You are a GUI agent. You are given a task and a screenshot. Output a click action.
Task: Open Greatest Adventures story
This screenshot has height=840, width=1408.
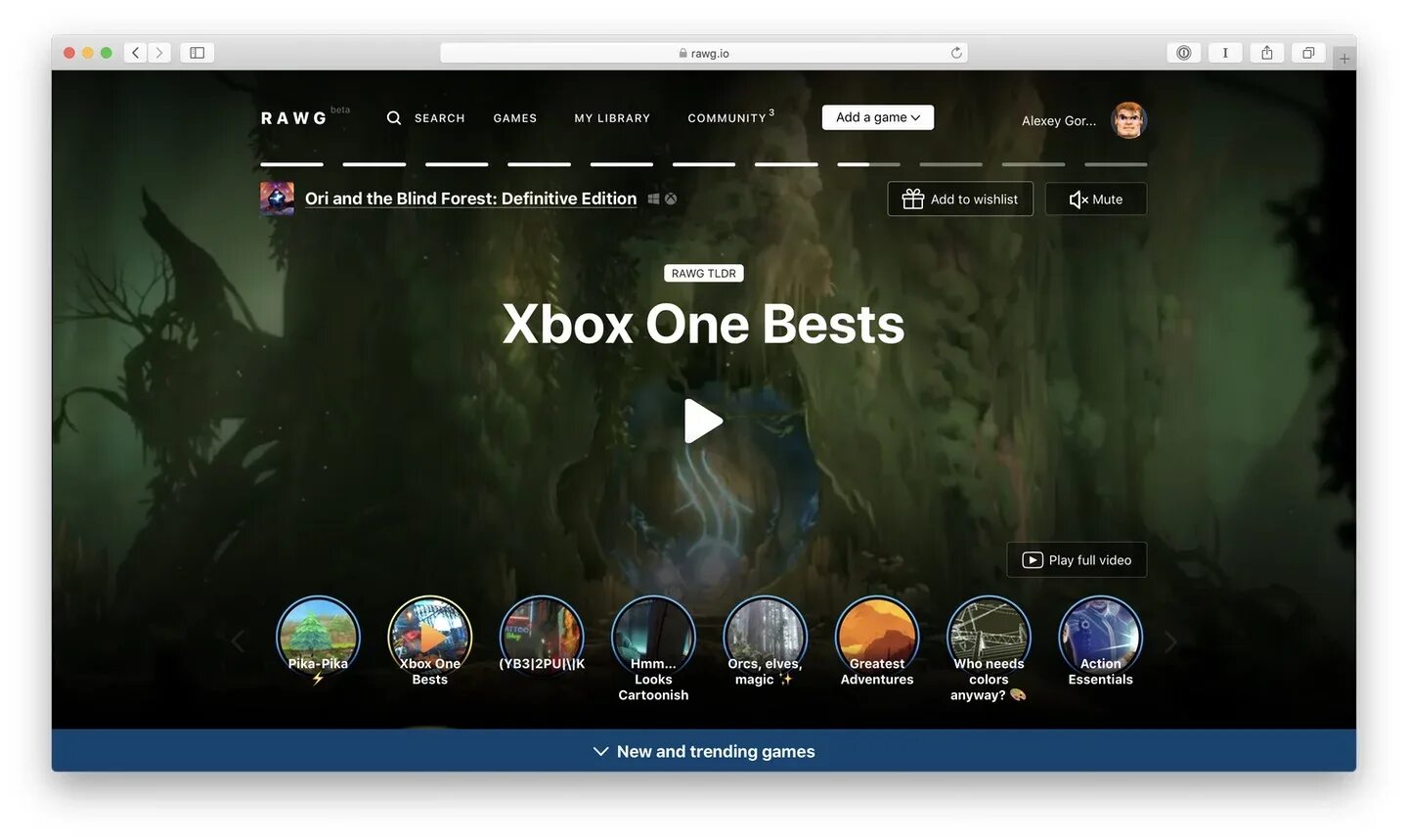(x=877, y=638)
